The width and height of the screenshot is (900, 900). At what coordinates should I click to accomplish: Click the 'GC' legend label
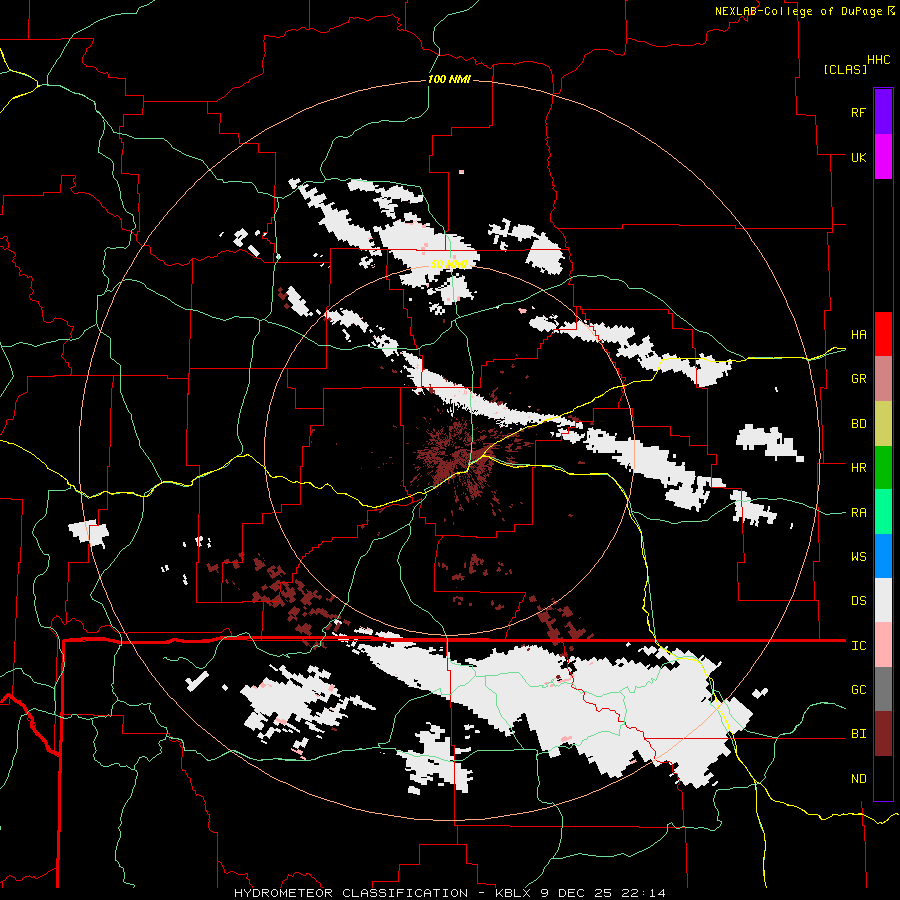[858, 690]
